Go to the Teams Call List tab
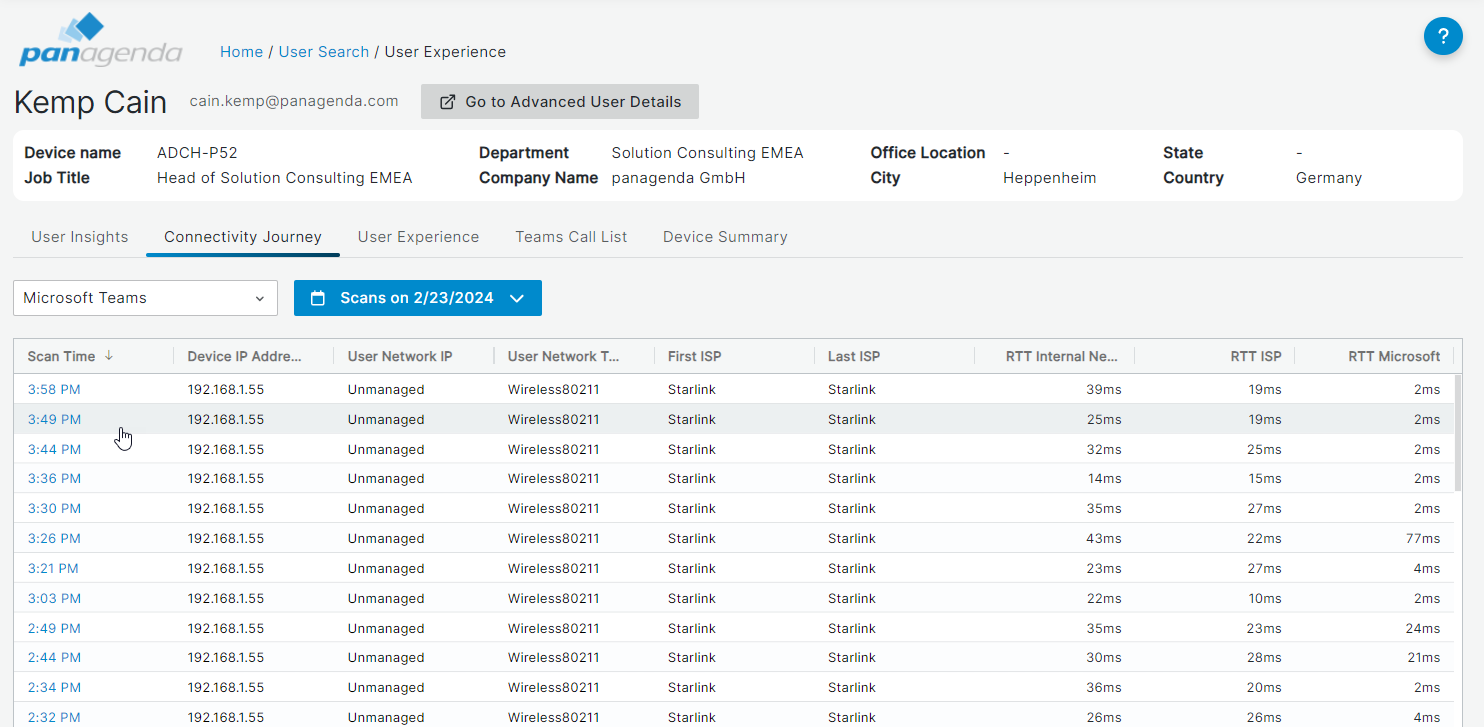The height and width of the screenshot is (727, 1484). (x=571, y=237)
